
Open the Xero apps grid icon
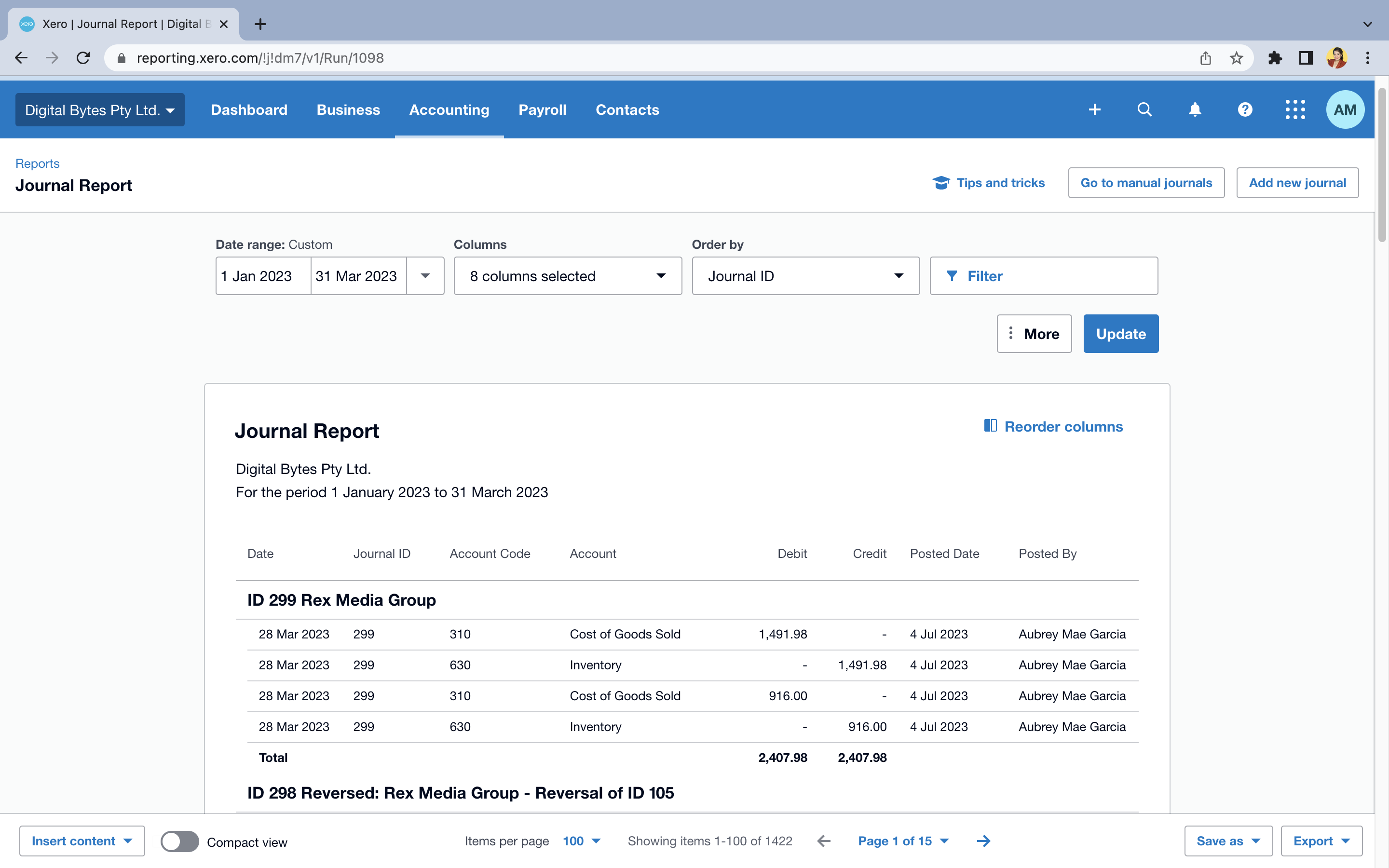(1295, 109)
